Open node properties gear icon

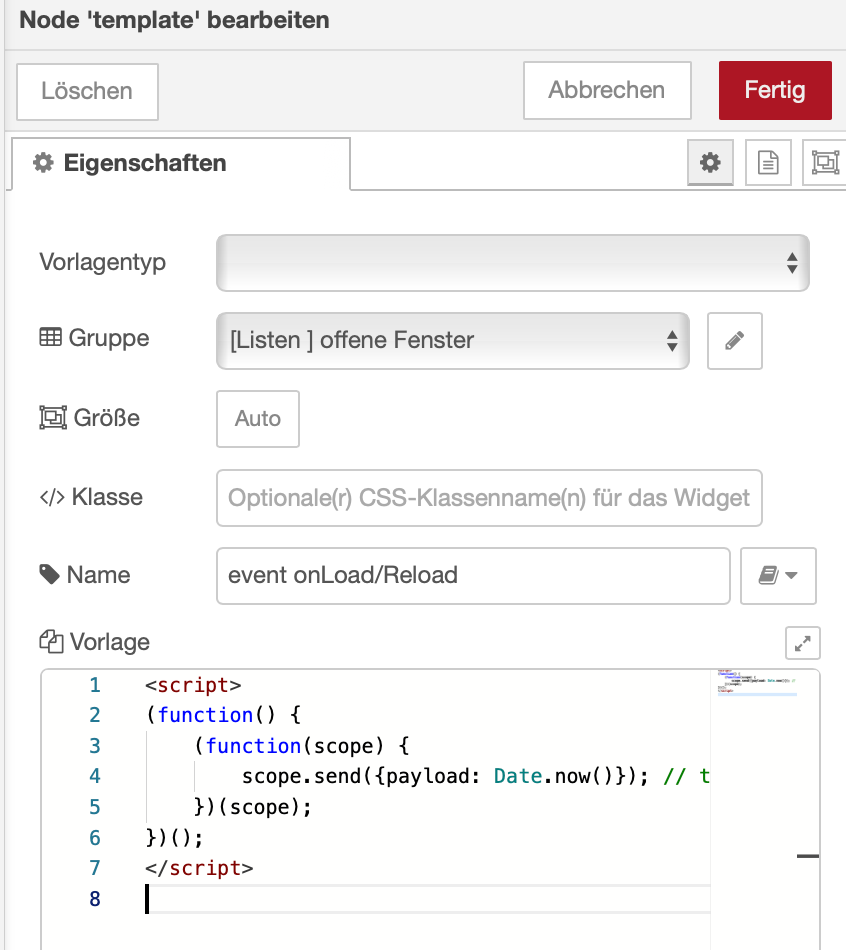(710, 162)
